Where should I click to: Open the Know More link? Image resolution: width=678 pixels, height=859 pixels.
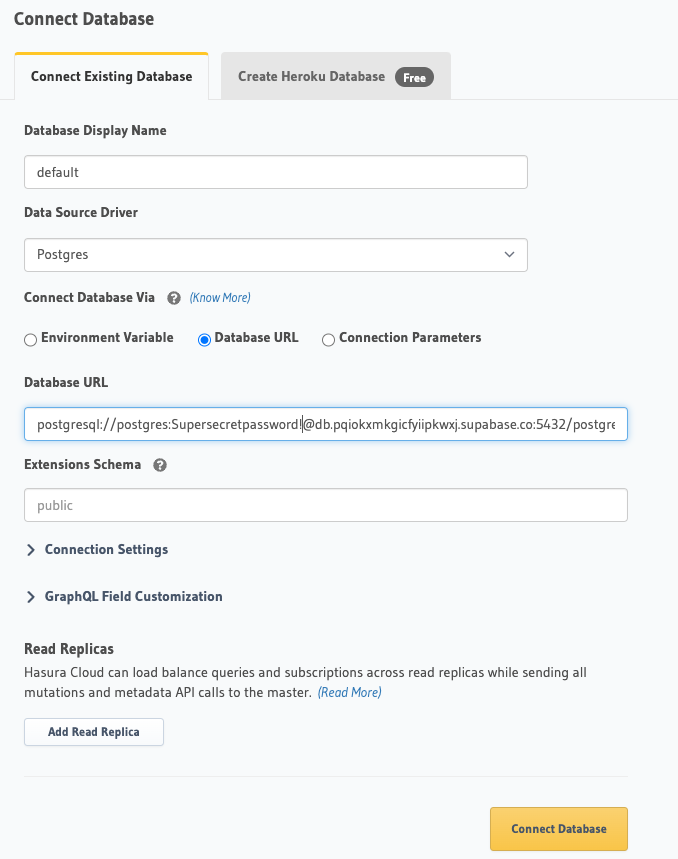click(219, 297)
